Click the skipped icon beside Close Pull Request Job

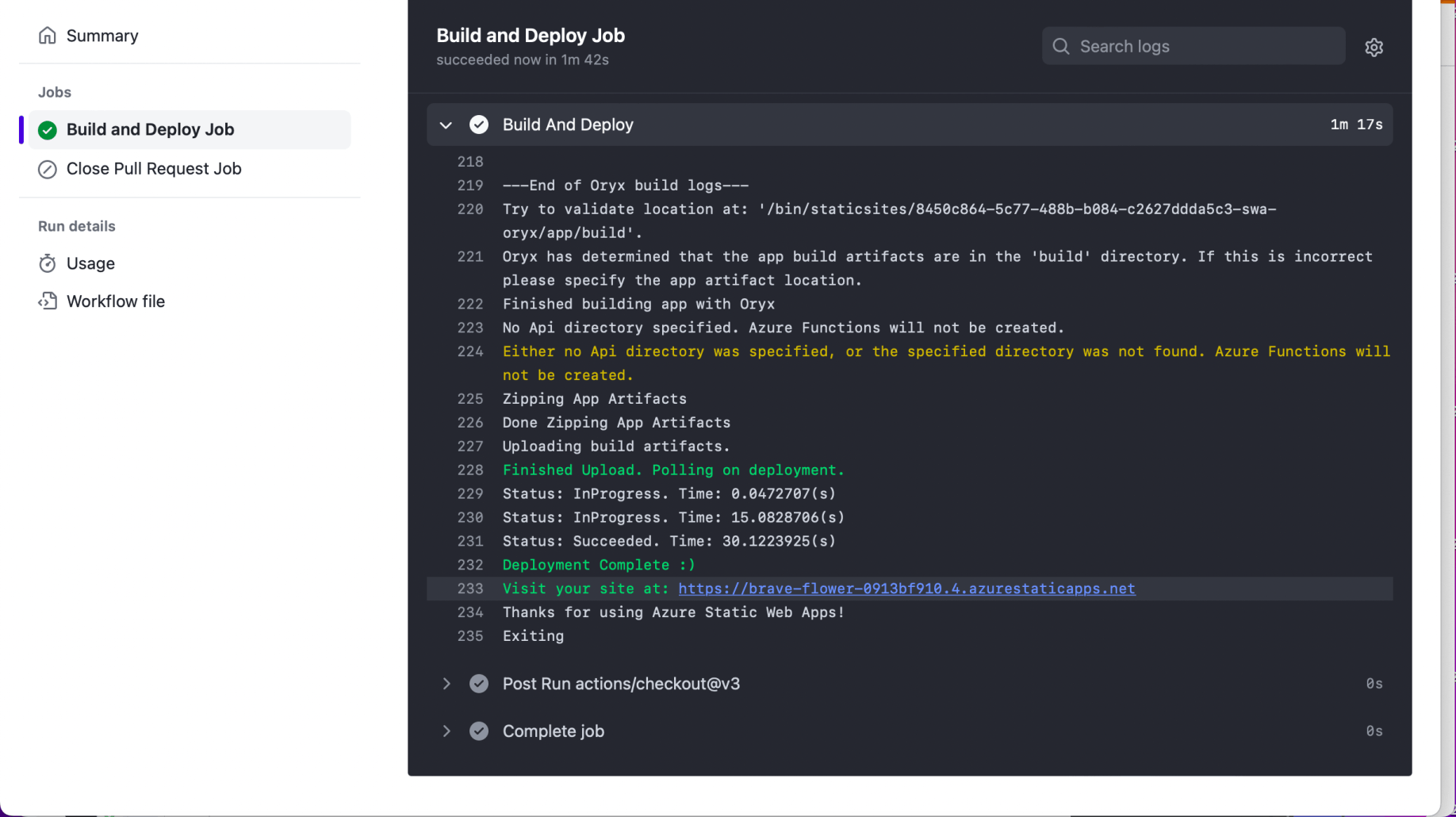[48, 169]
